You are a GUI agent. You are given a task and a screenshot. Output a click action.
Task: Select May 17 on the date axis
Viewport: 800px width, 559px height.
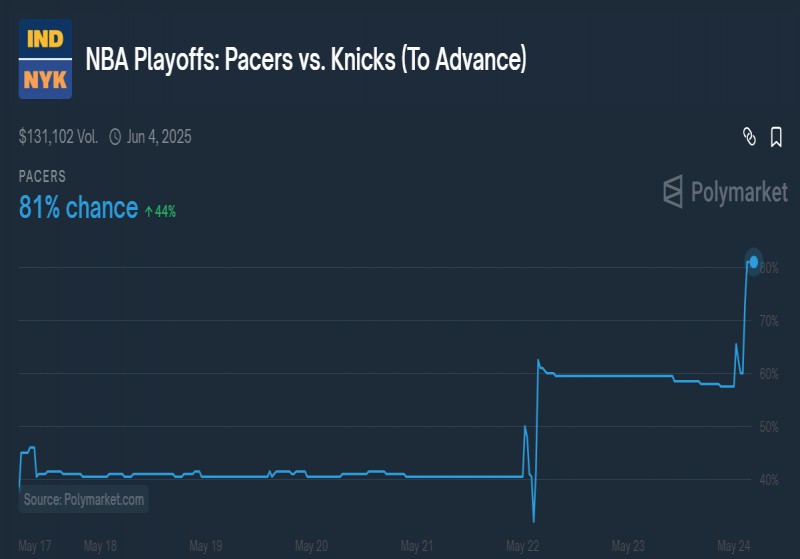point(35,546)
